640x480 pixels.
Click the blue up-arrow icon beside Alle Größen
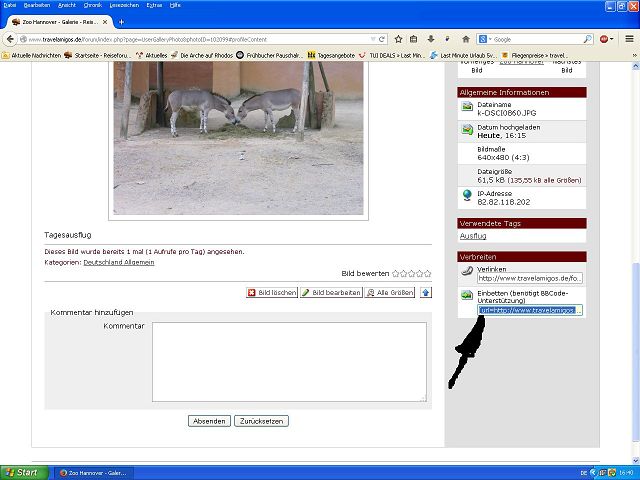point(426,292)
